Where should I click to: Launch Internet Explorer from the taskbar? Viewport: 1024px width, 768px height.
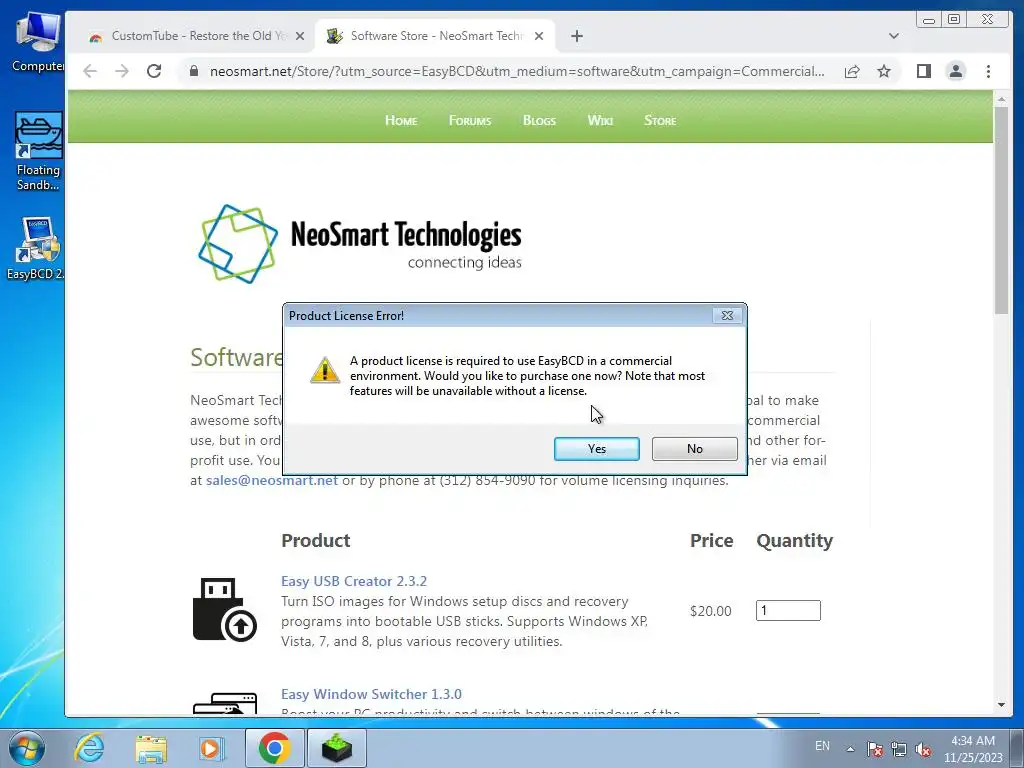89,748
